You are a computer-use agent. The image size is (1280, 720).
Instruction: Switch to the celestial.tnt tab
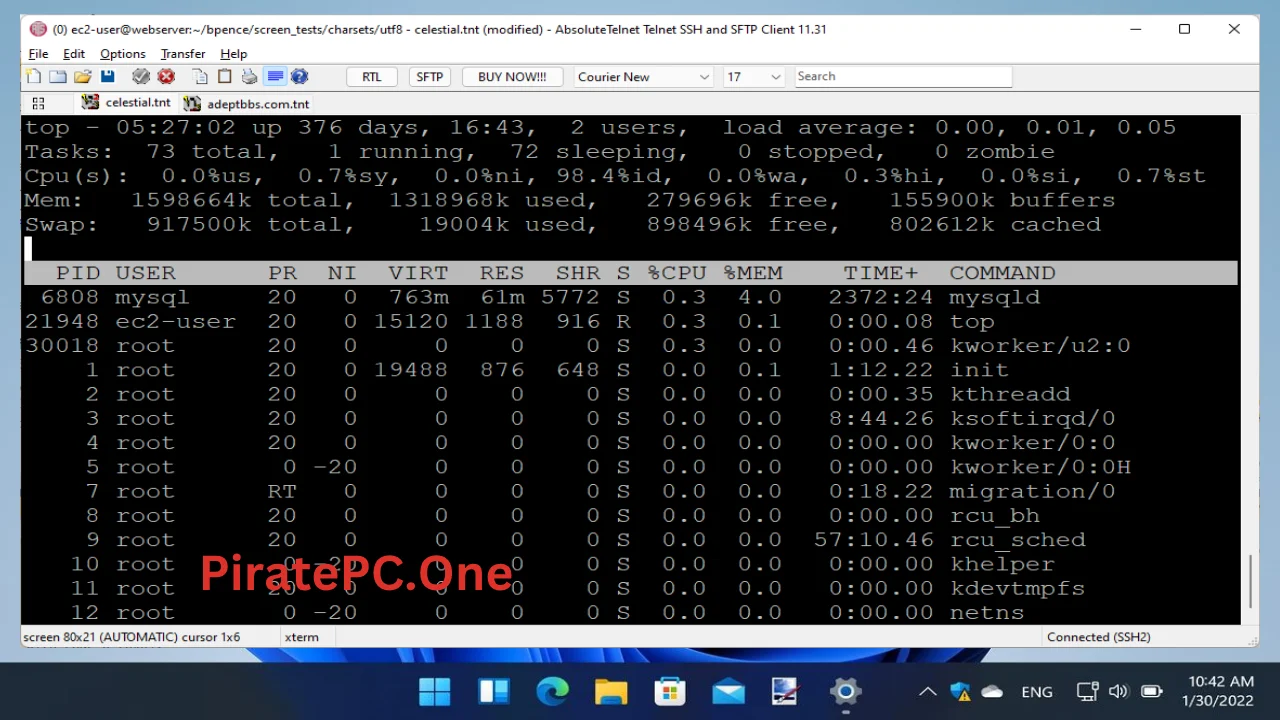click(126, 103)
